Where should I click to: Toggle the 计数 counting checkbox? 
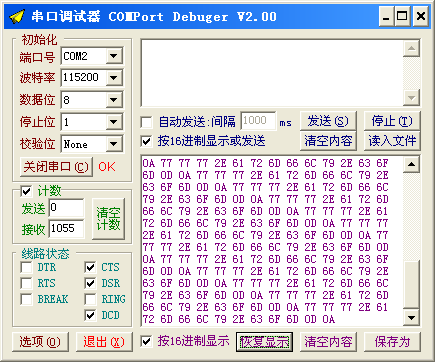26,191
